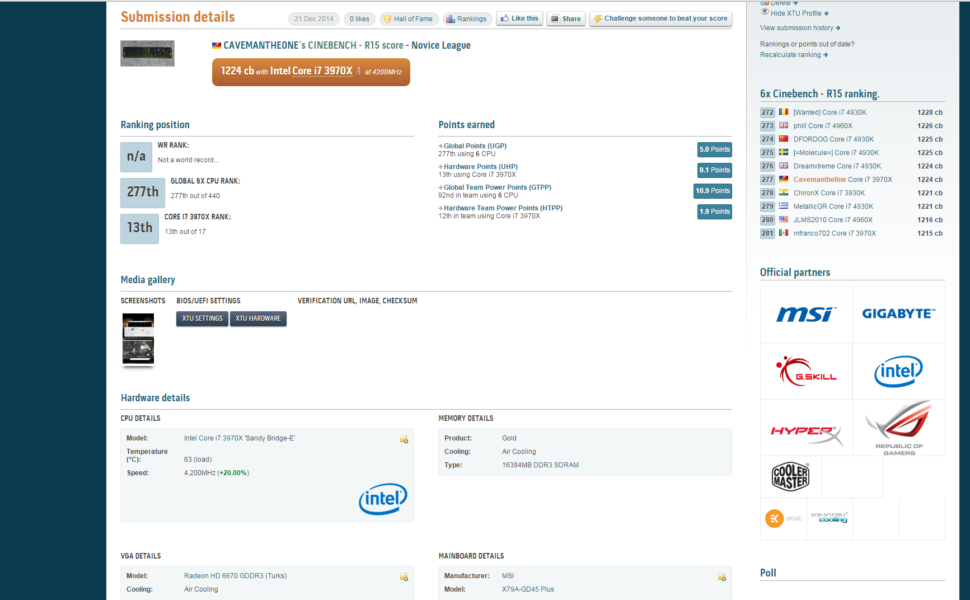Click the edit icon in the VGA details box
The image size is (970, 600).
(x=404, y=577)
